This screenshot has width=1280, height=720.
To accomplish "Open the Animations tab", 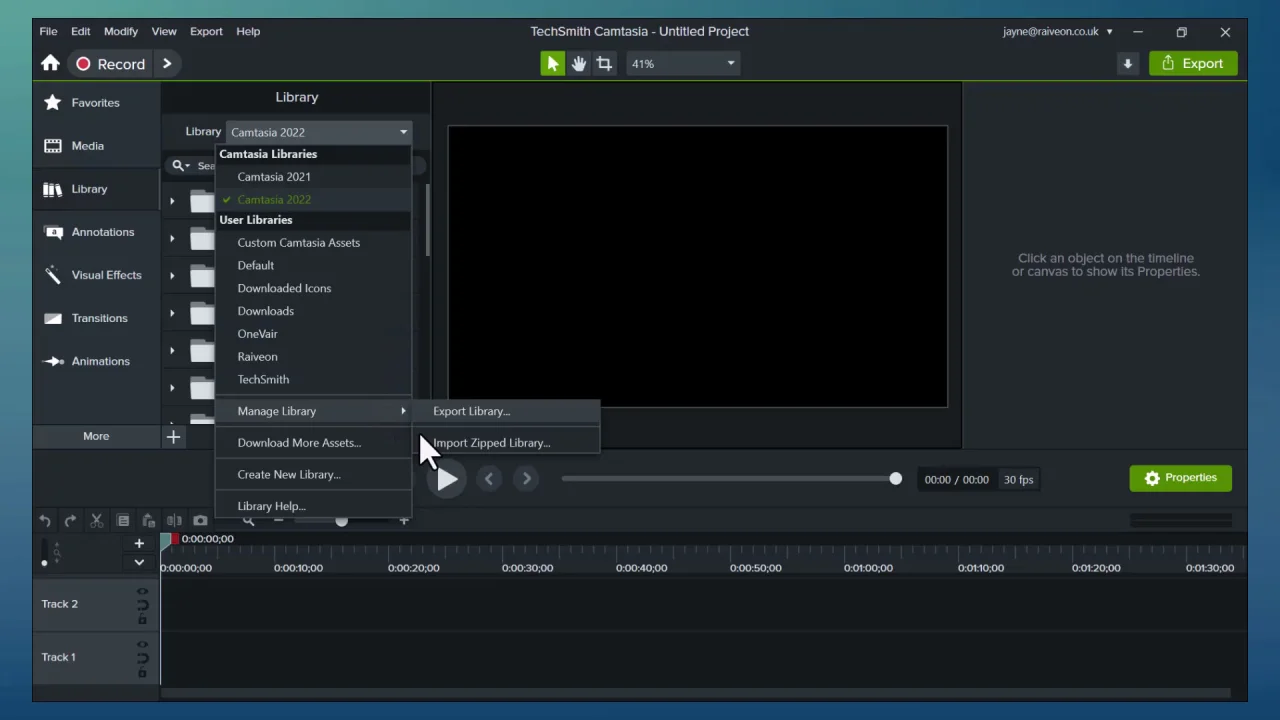I will tap(96, 360).
